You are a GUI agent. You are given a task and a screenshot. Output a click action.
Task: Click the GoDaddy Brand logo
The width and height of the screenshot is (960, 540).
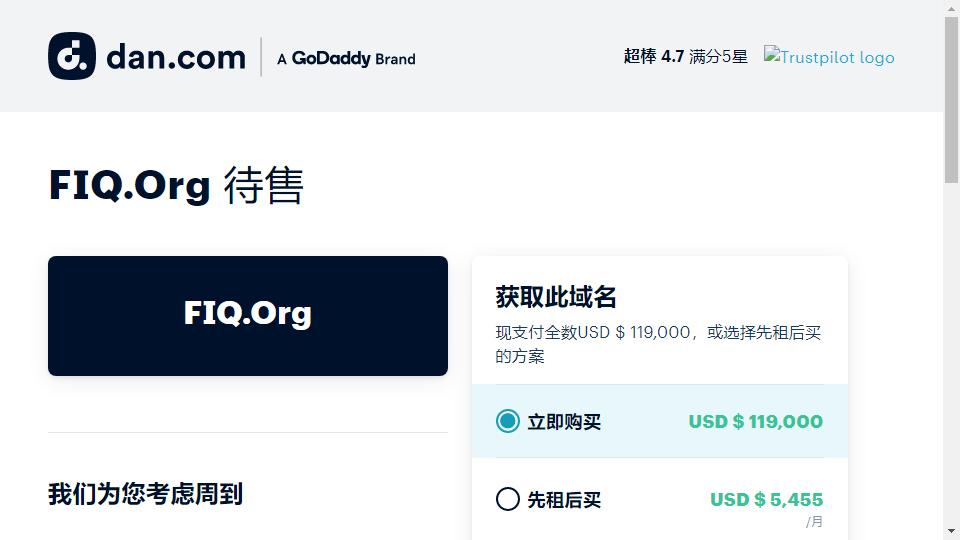(346, 58)
